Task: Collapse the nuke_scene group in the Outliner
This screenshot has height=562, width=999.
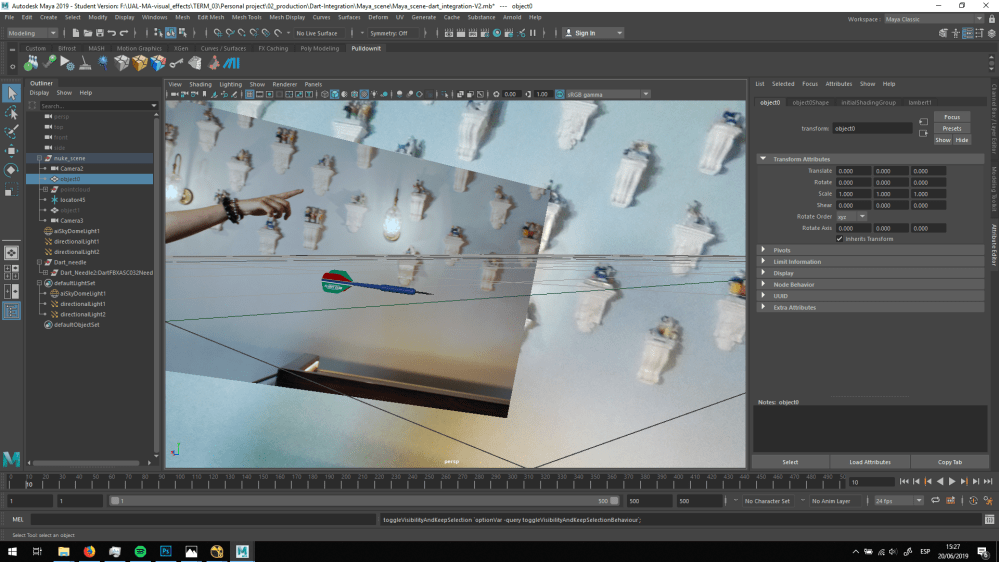Action: [x=40, y=158]
